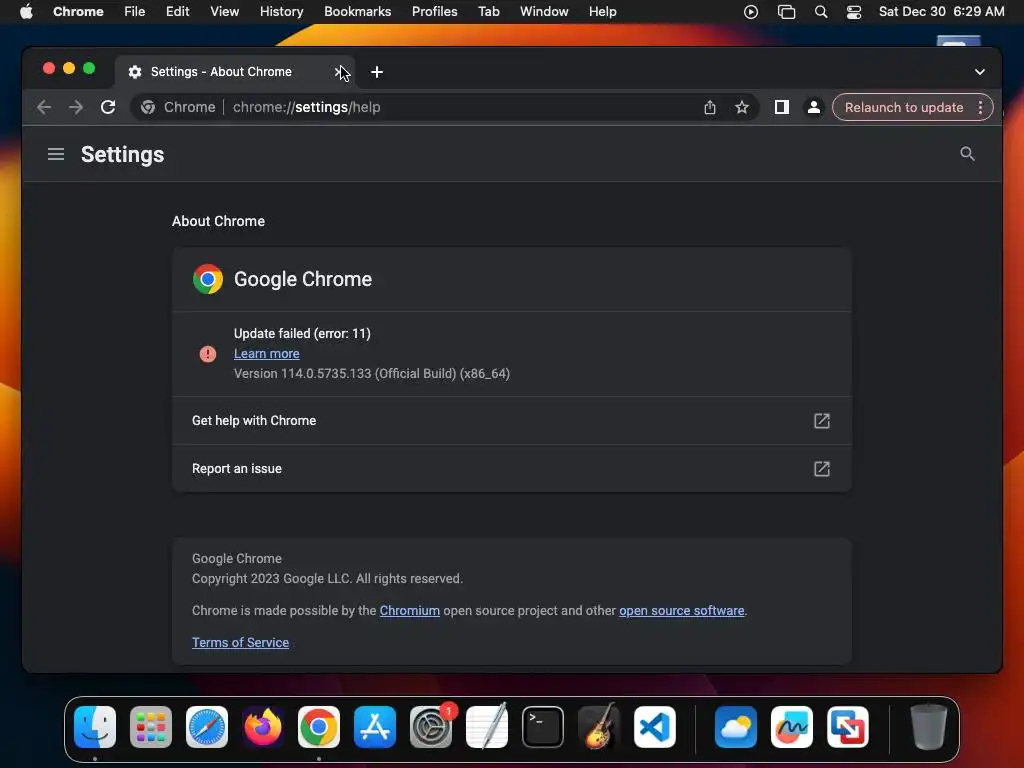The width and height of the screenshot is (1024, 768).
Task: Open the Chromium link
Action: (409, 611)
